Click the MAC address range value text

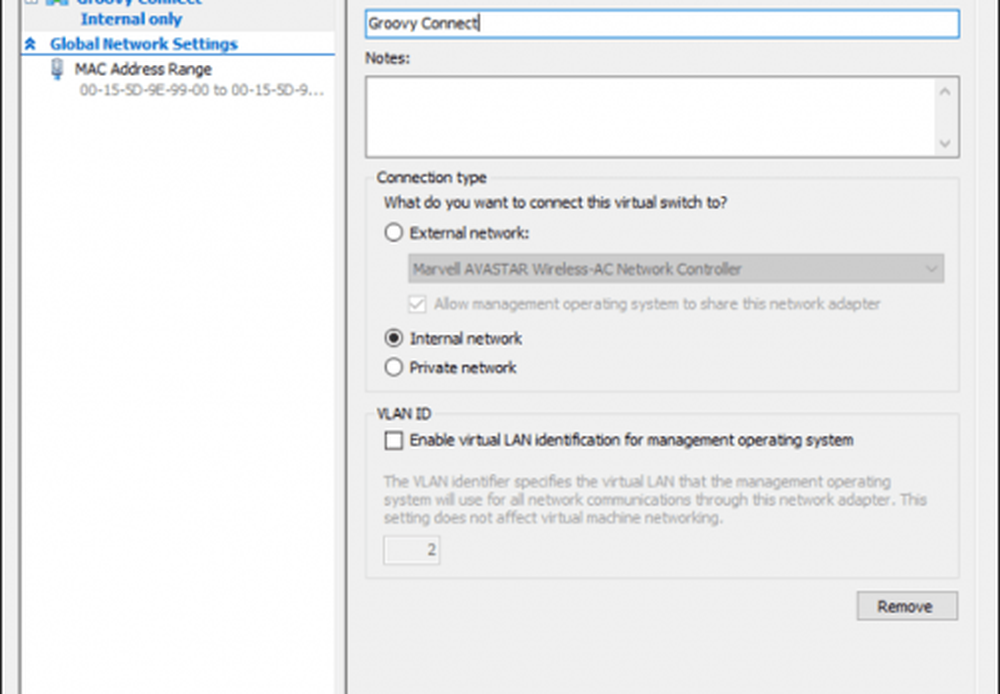[x=202, y=90]
